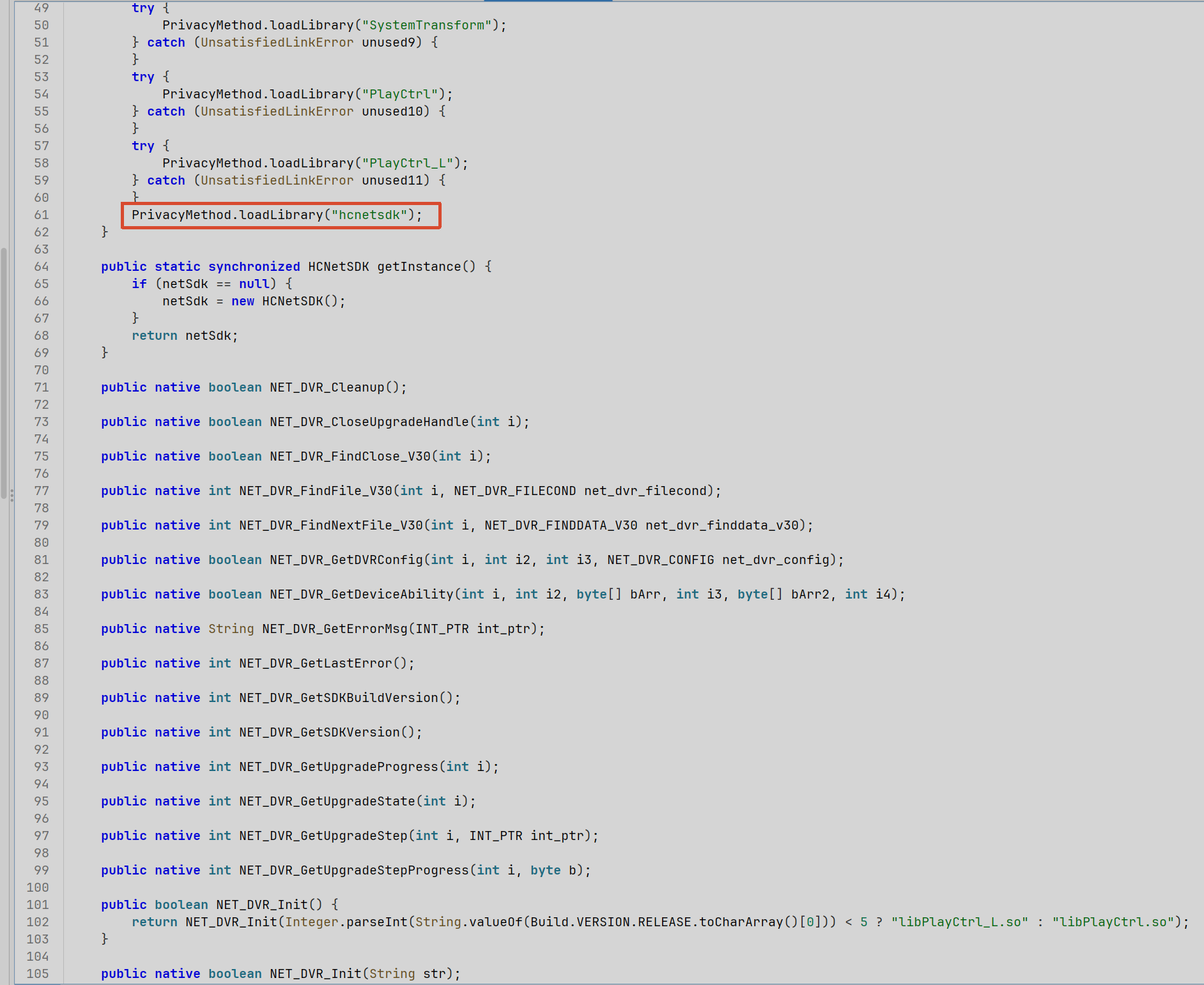Image resolution: width=1204 pixels, height=985 pixels.
Task: Click the NET_DVR_GetDeviceAbility method name
Action: tap(361, 594)
